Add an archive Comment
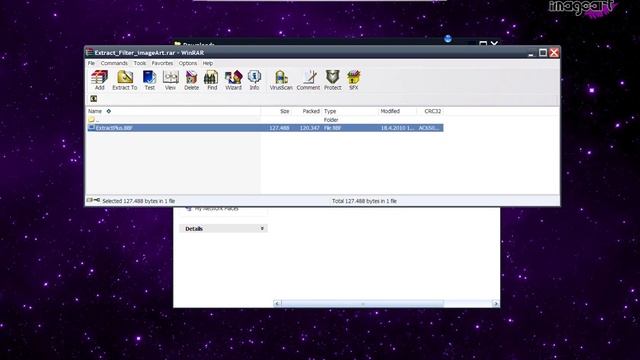 (x=308, y=80)
